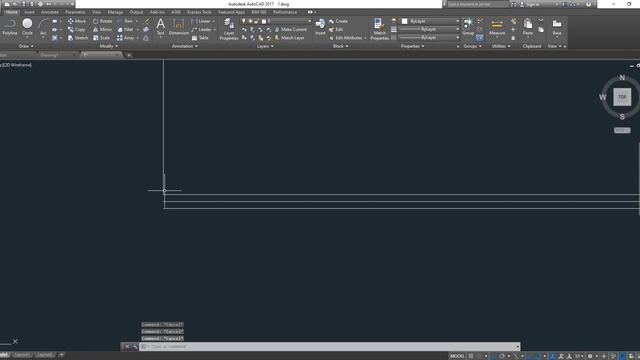Open Layer Properties manager

coord(229,29)
